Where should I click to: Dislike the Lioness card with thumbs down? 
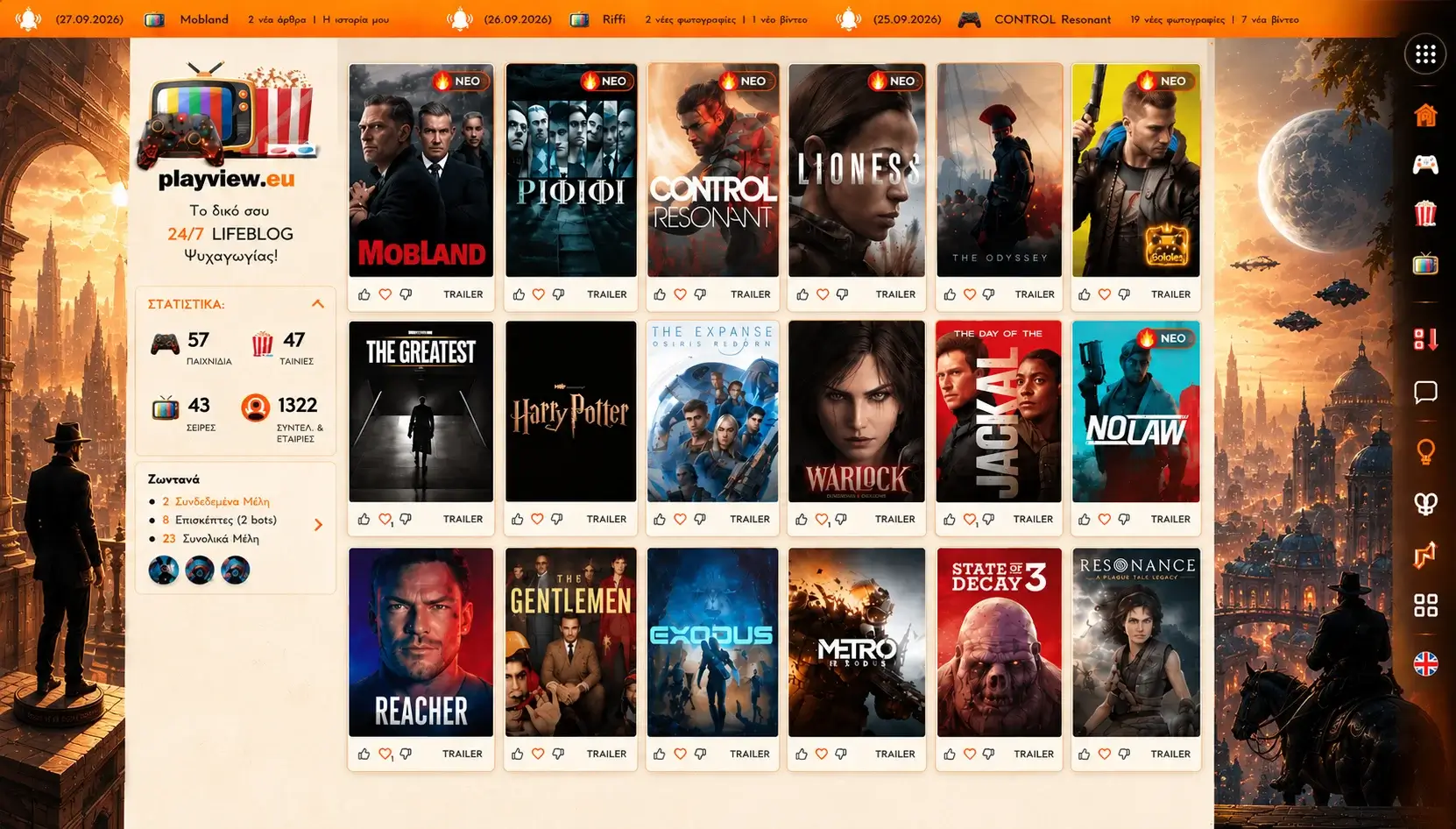(842, 294)
